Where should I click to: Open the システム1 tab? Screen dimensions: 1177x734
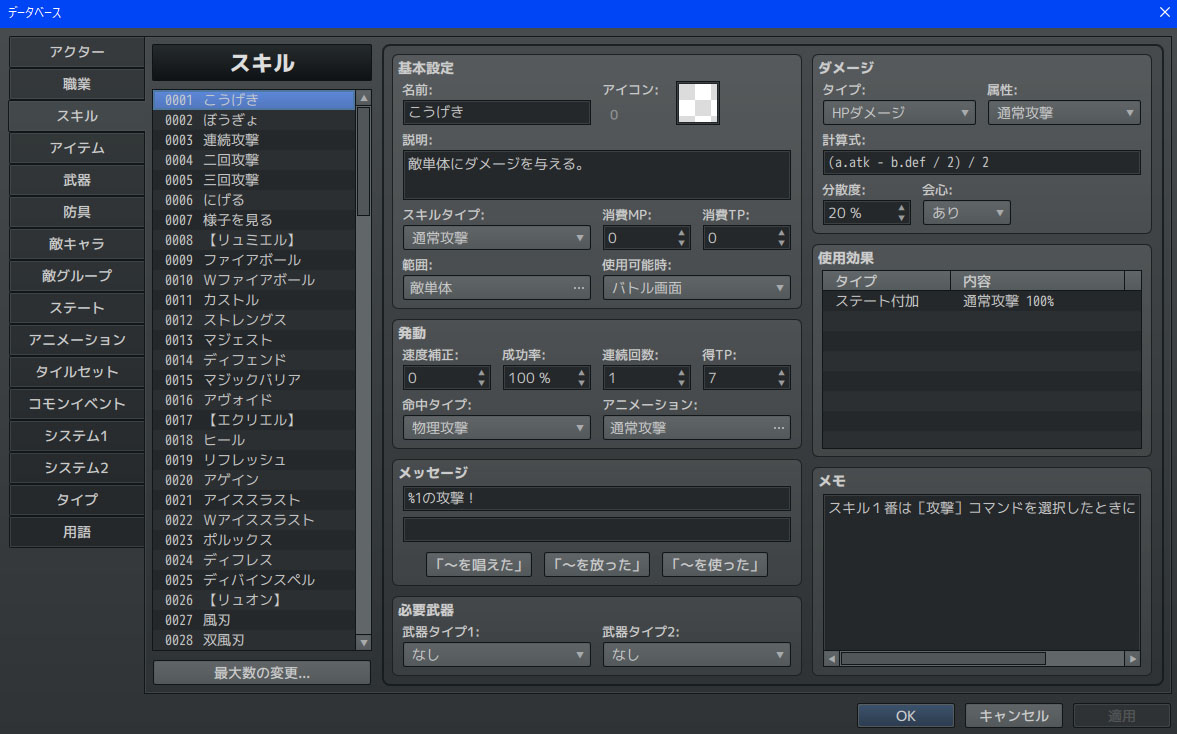(x=77, y=435)
